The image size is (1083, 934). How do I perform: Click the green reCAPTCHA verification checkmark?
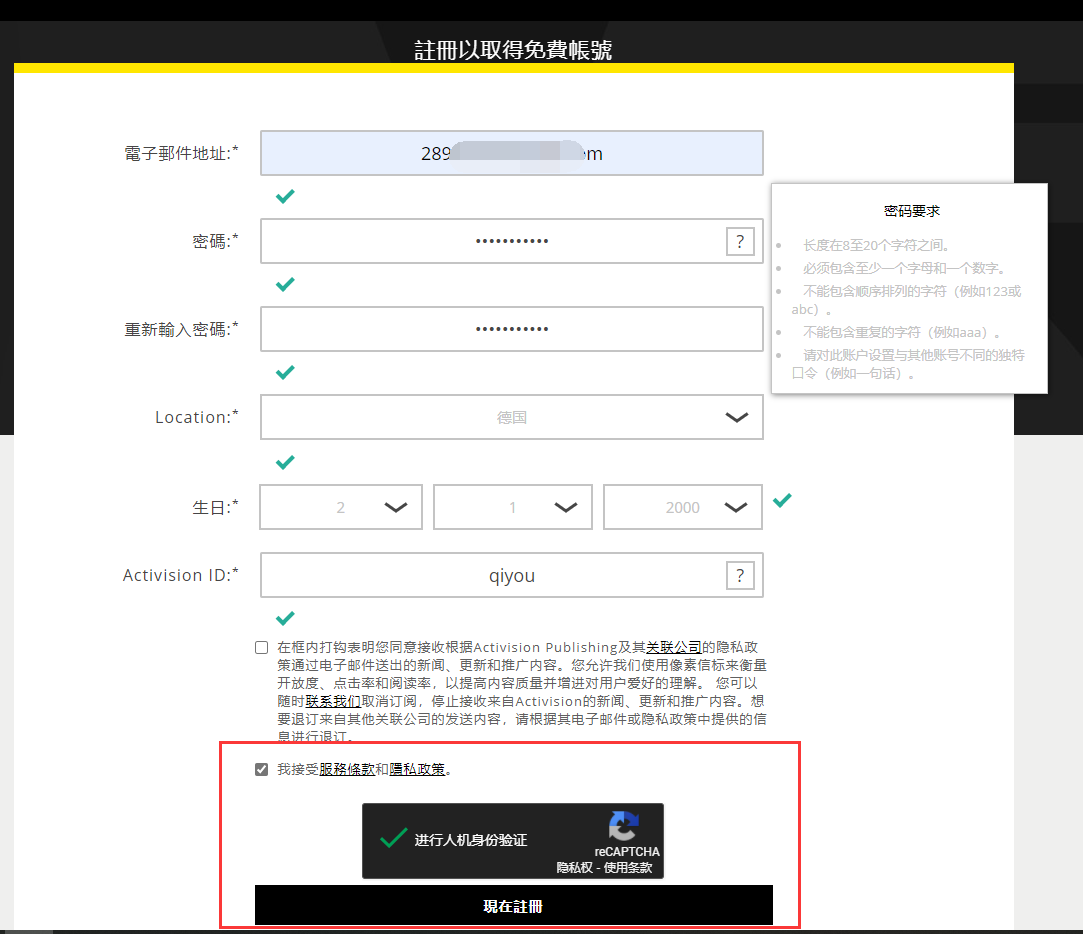tap(393, 838)
